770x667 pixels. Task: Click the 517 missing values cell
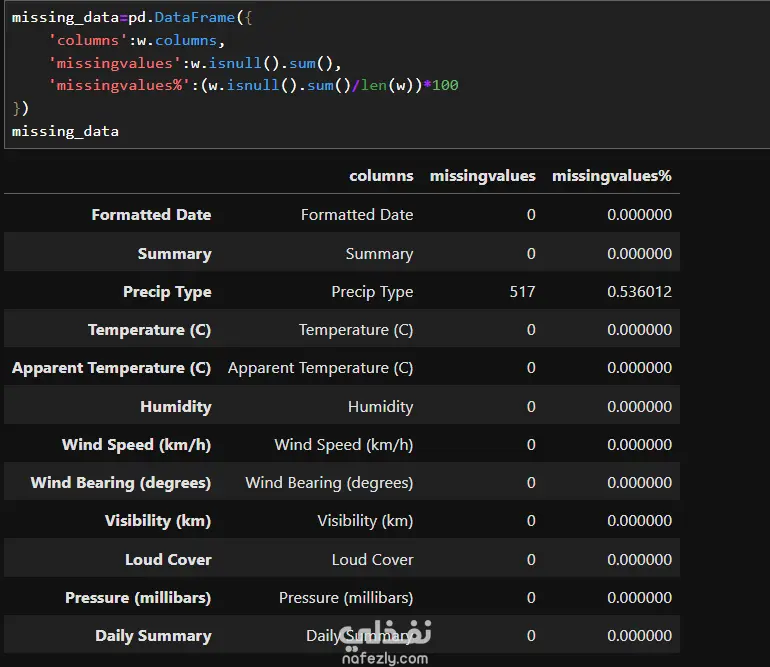point(522,292)
